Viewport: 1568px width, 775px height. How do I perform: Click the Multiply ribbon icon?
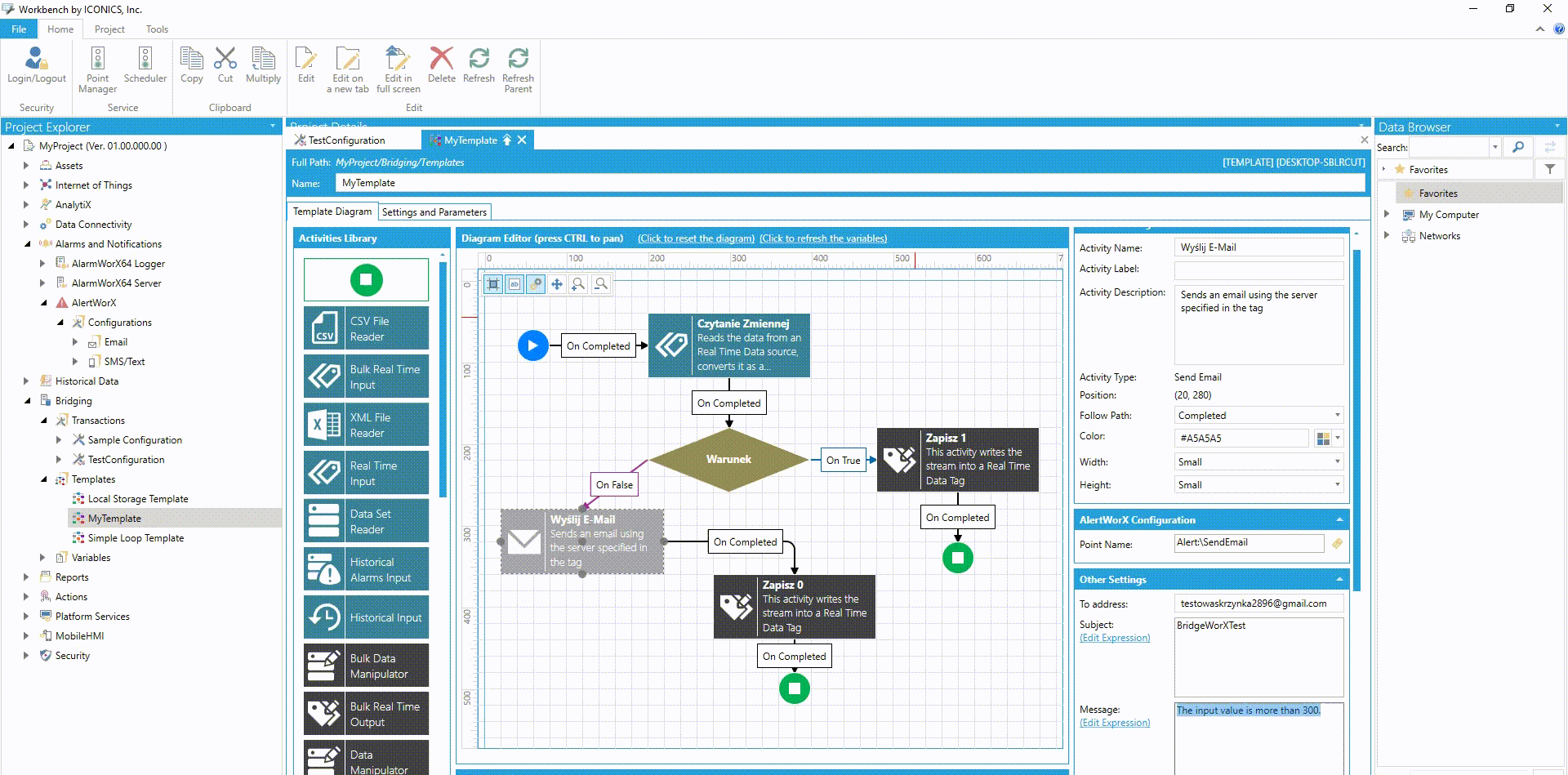[263, 65]
